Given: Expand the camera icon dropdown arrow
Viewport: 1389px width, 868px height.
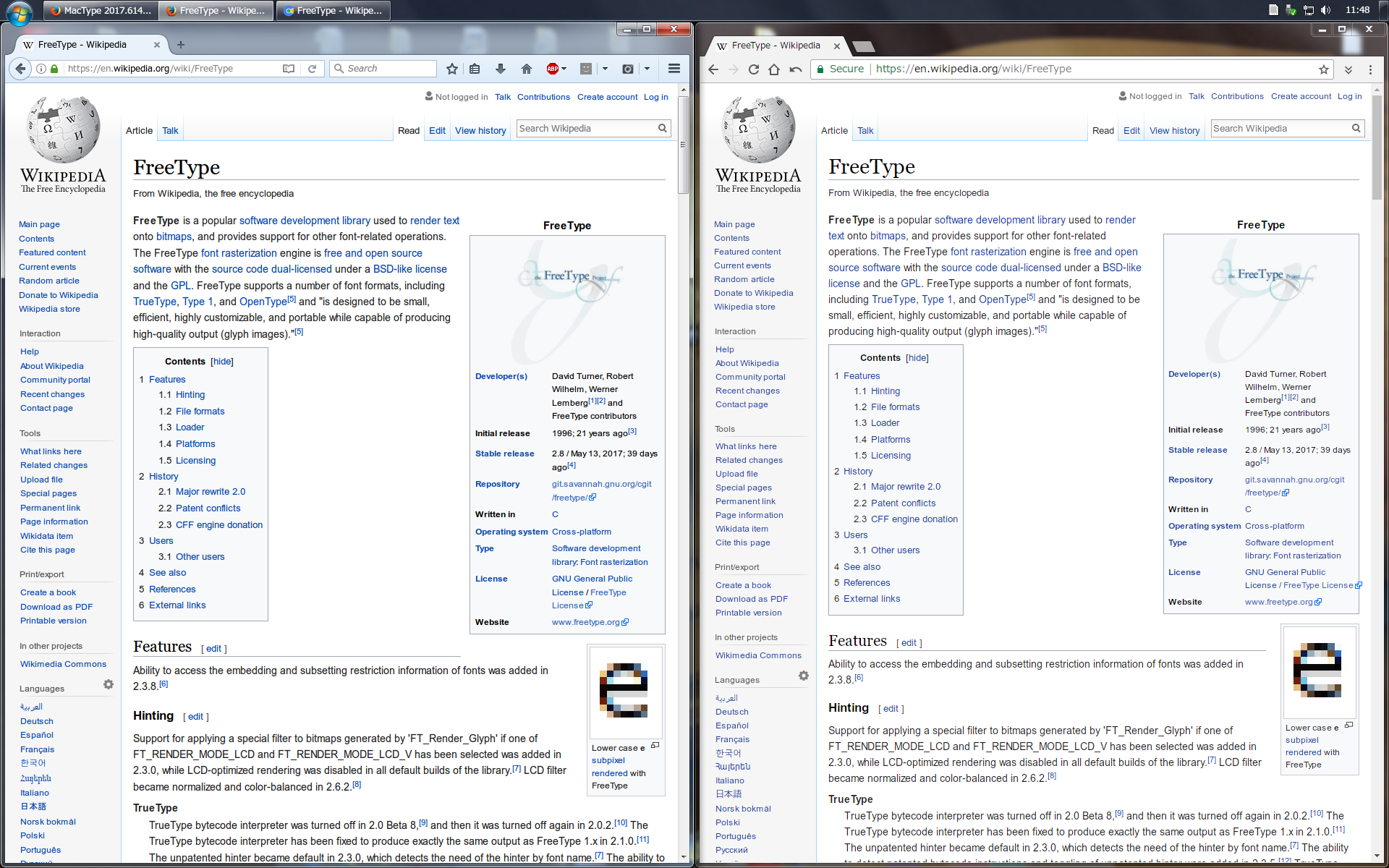Looking at the screenshot, I should pyautogui.click(x=646, y=69).
